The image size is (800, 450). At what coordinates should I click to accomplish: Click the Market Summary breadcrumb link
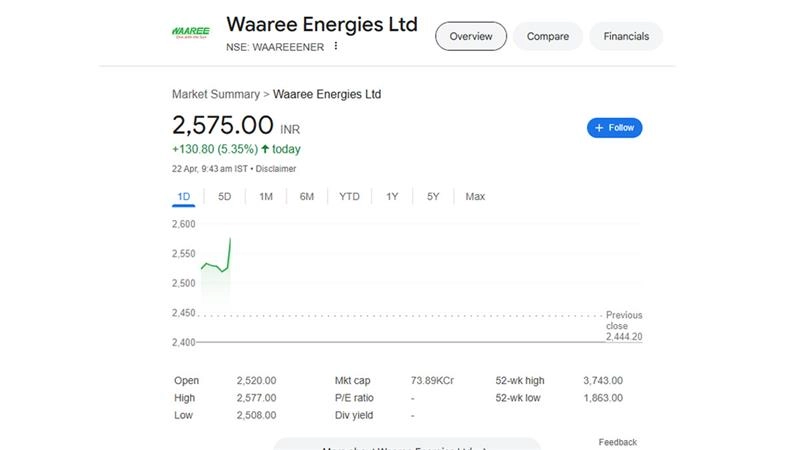click(x=215, y=94)
